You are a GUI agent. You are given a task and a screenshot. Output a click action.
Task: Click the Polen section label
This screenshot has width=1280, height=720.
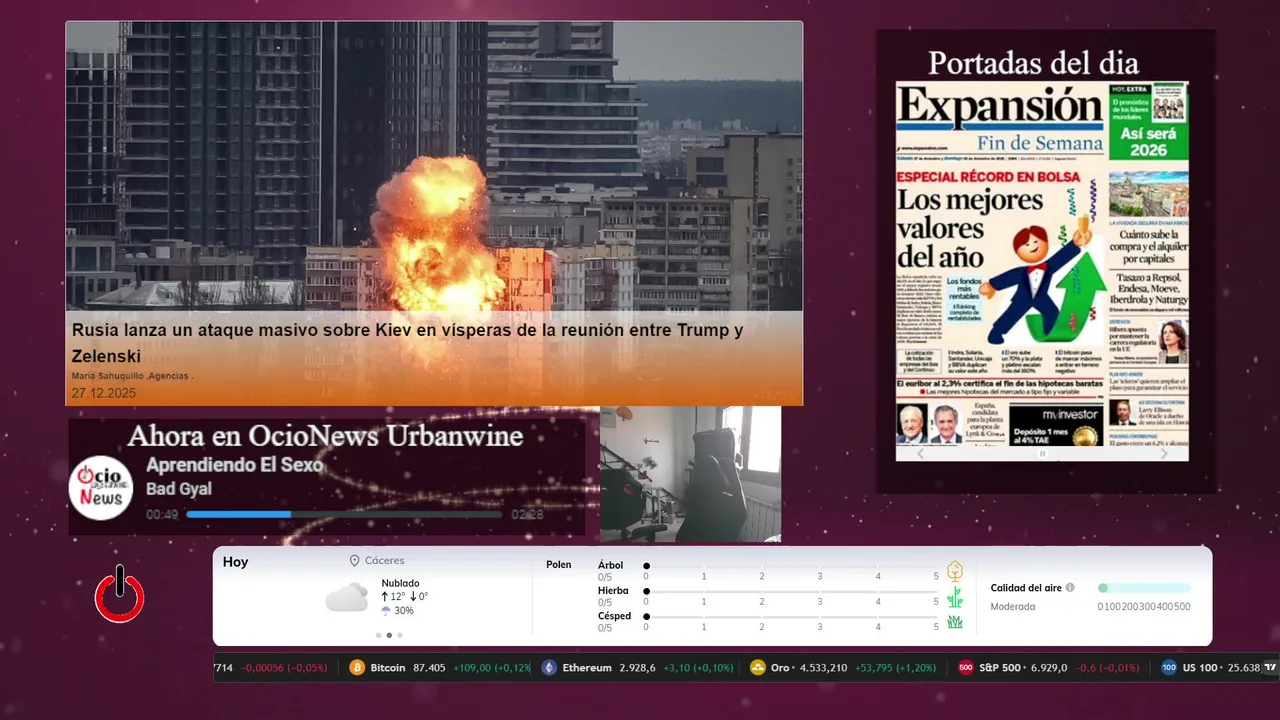point(559,565)
